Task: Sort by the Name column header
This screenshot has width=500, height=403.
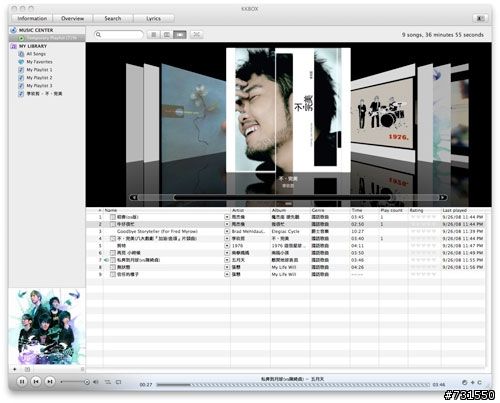Action: (167, 210)
